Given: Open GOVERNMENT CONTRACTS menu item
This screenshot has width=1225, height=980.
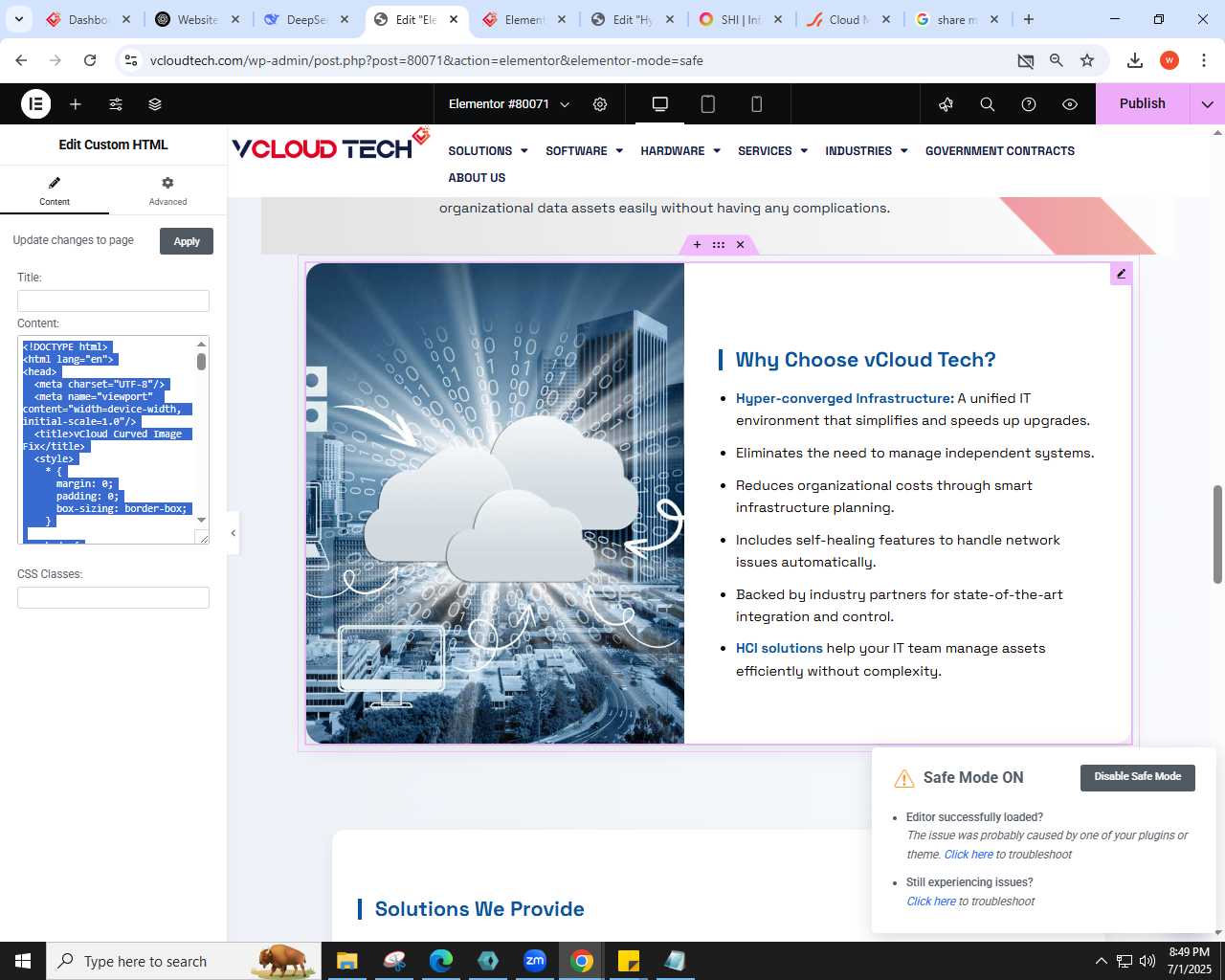Looking at the screenshot, I should pos(1000,151).
